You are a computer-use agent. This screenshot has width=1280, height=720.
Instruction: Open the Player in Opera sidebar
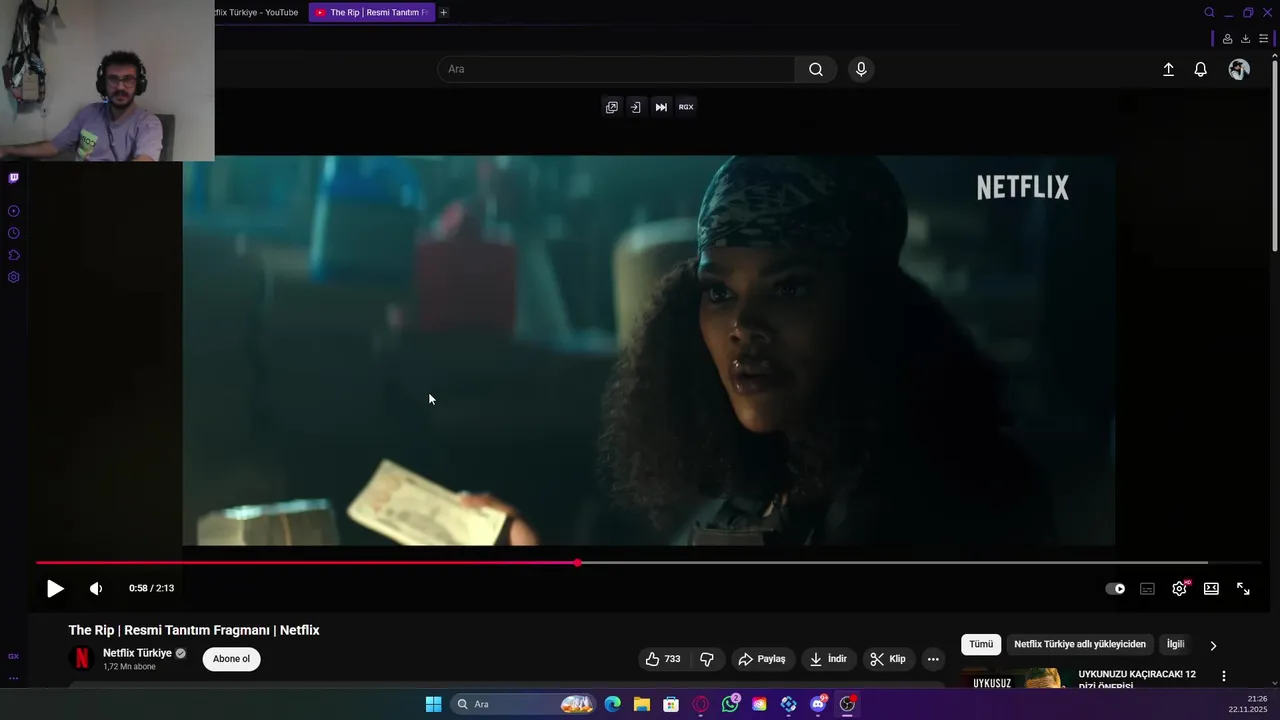14,211
